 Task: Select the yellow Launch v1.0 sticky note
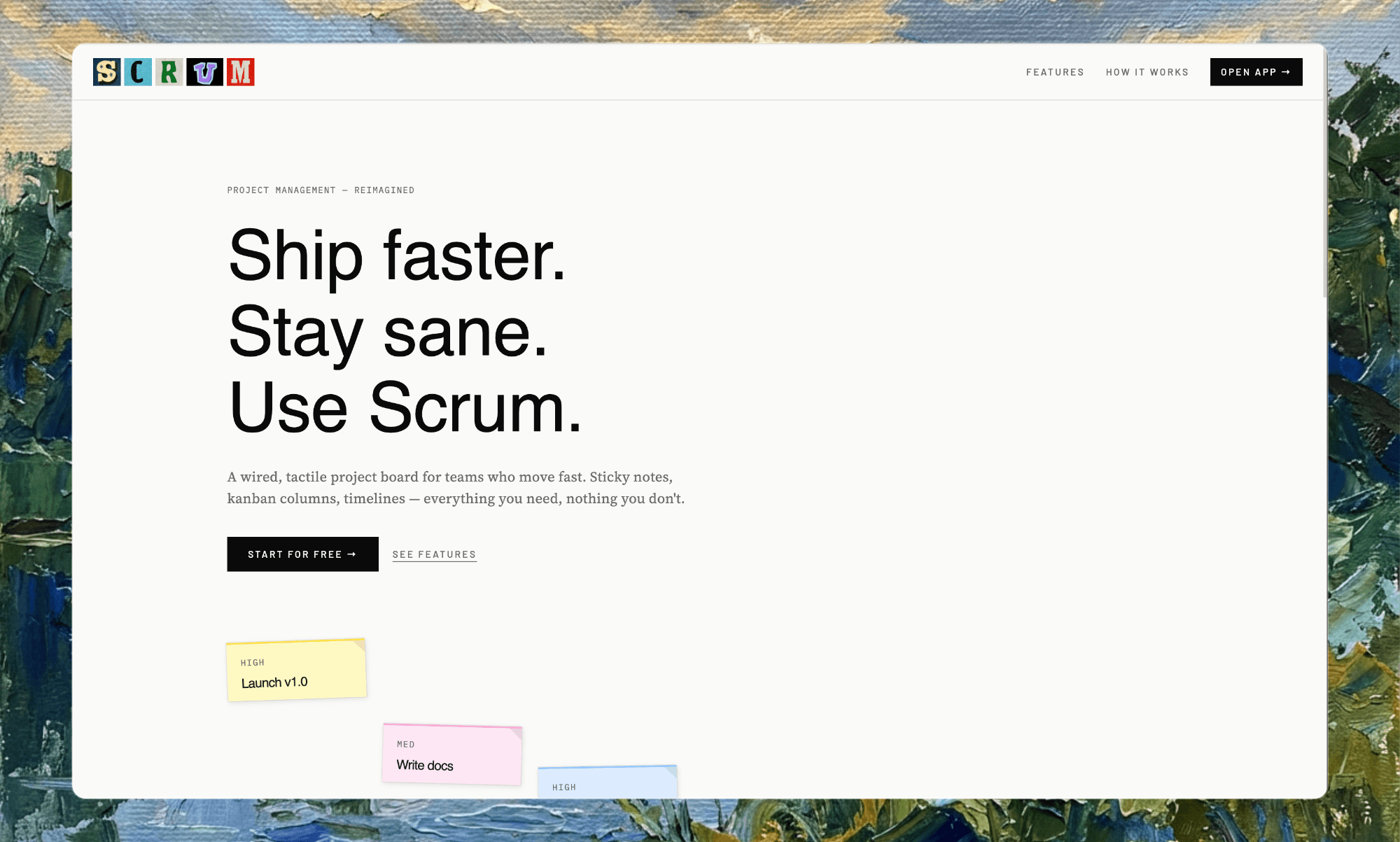coord(296,670)
